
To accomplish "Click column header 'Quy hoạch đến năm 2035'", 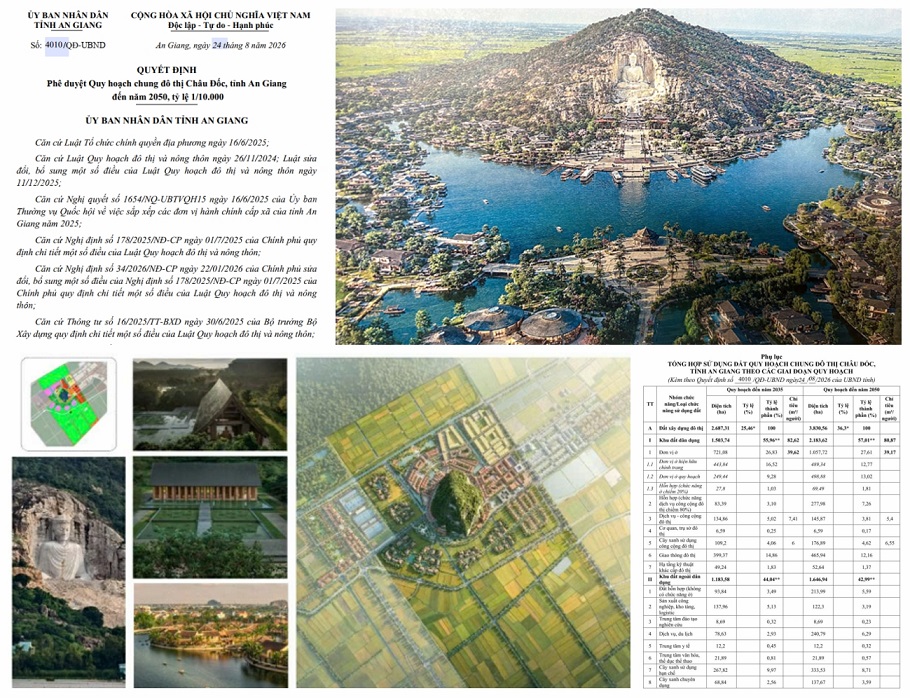I will pos(756,390).
